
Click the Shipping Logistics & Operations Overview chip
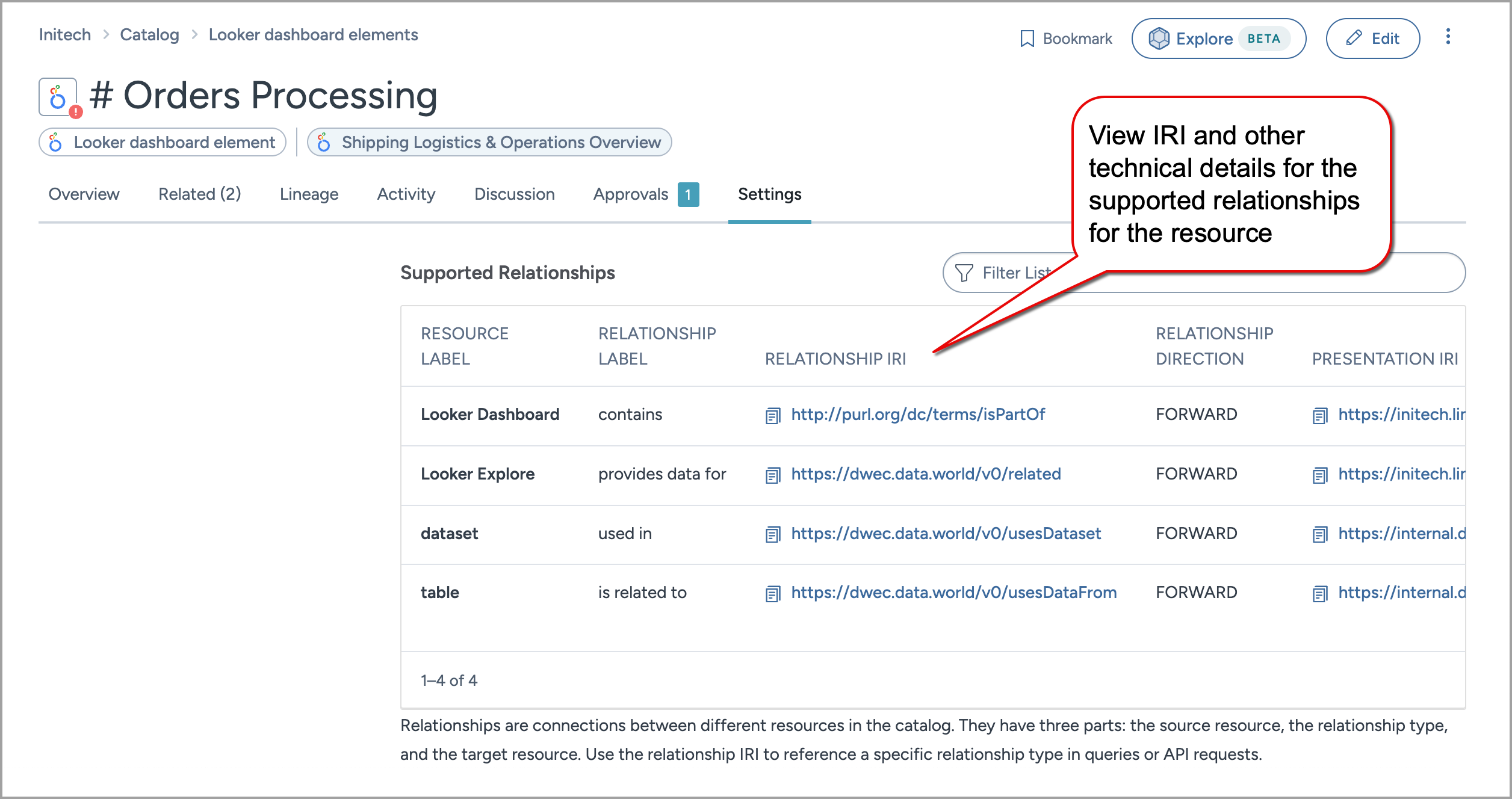489,143
